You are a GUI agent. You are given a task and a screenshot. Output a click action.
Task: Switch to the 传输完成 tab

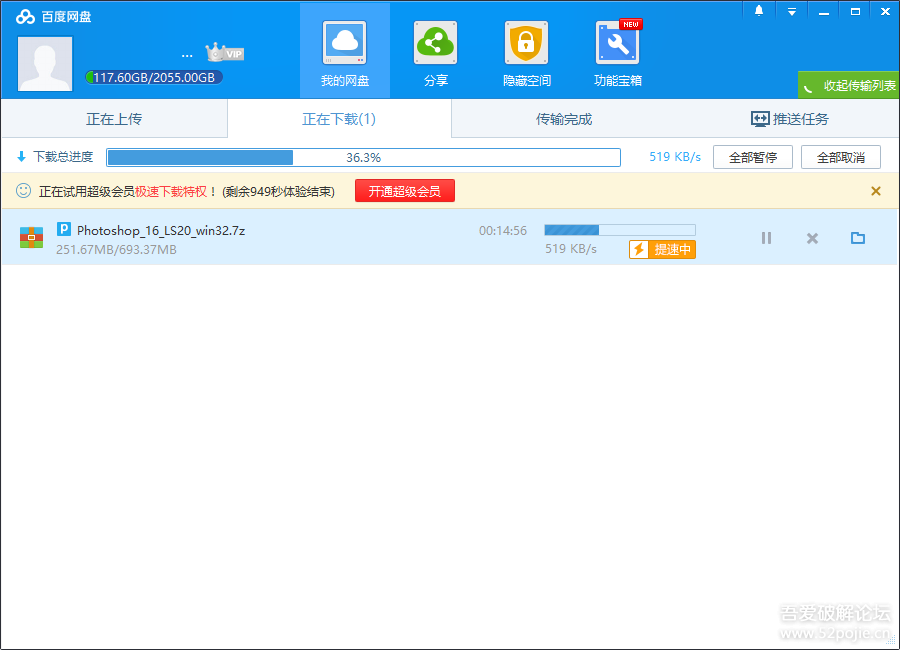pyautogui.click(x=564, y=119)
